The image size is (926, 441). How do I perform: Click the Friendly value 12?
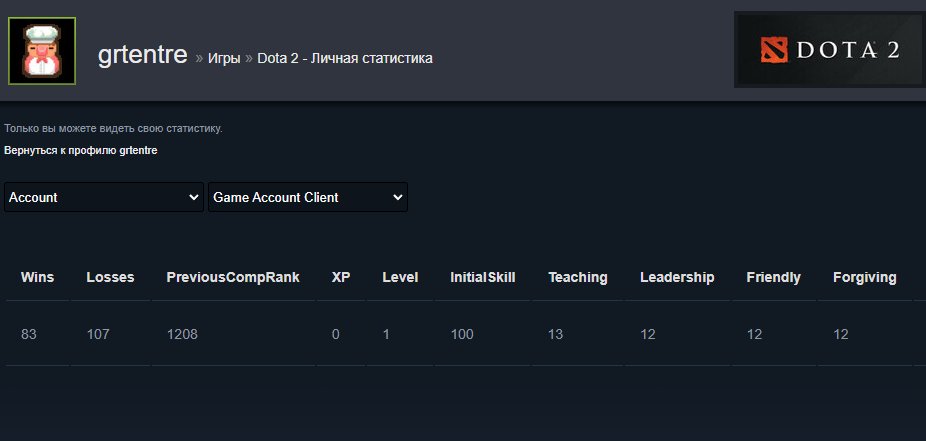point(754,334)
